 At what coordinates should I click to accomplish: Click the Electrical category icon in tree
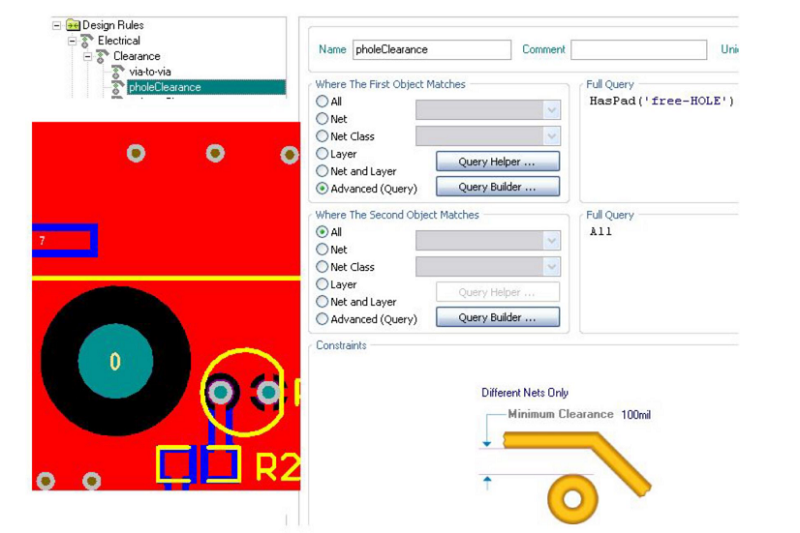87,41
